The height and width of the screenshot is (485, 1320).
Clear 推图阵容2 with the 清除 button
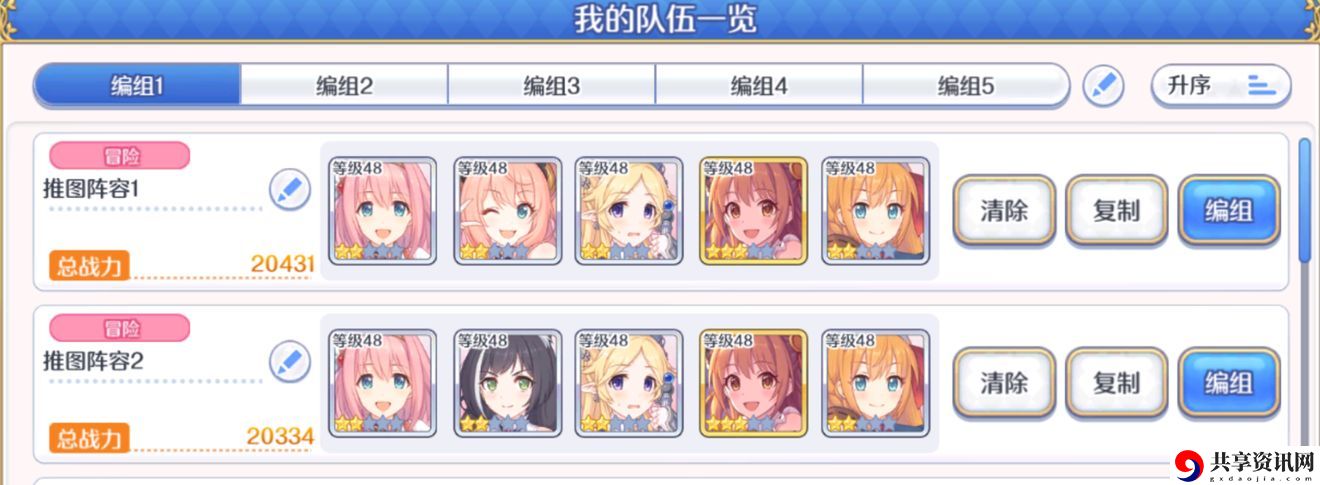pyautogui.click(x=1004, y=383)
